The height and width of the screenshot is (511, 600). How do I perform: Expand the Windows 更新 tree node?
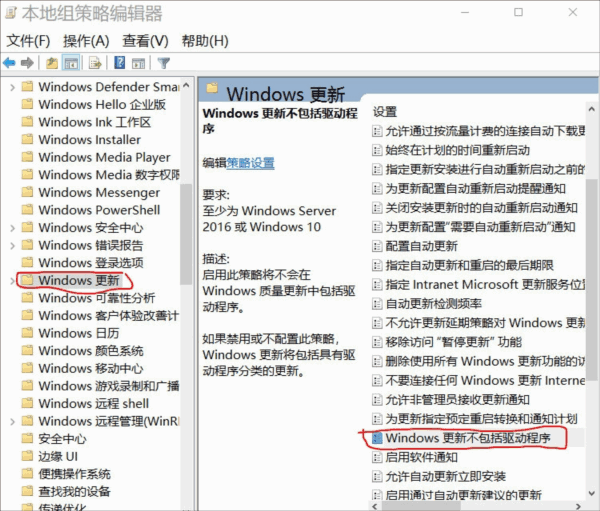pyautogui.click(x=12, y=280)
